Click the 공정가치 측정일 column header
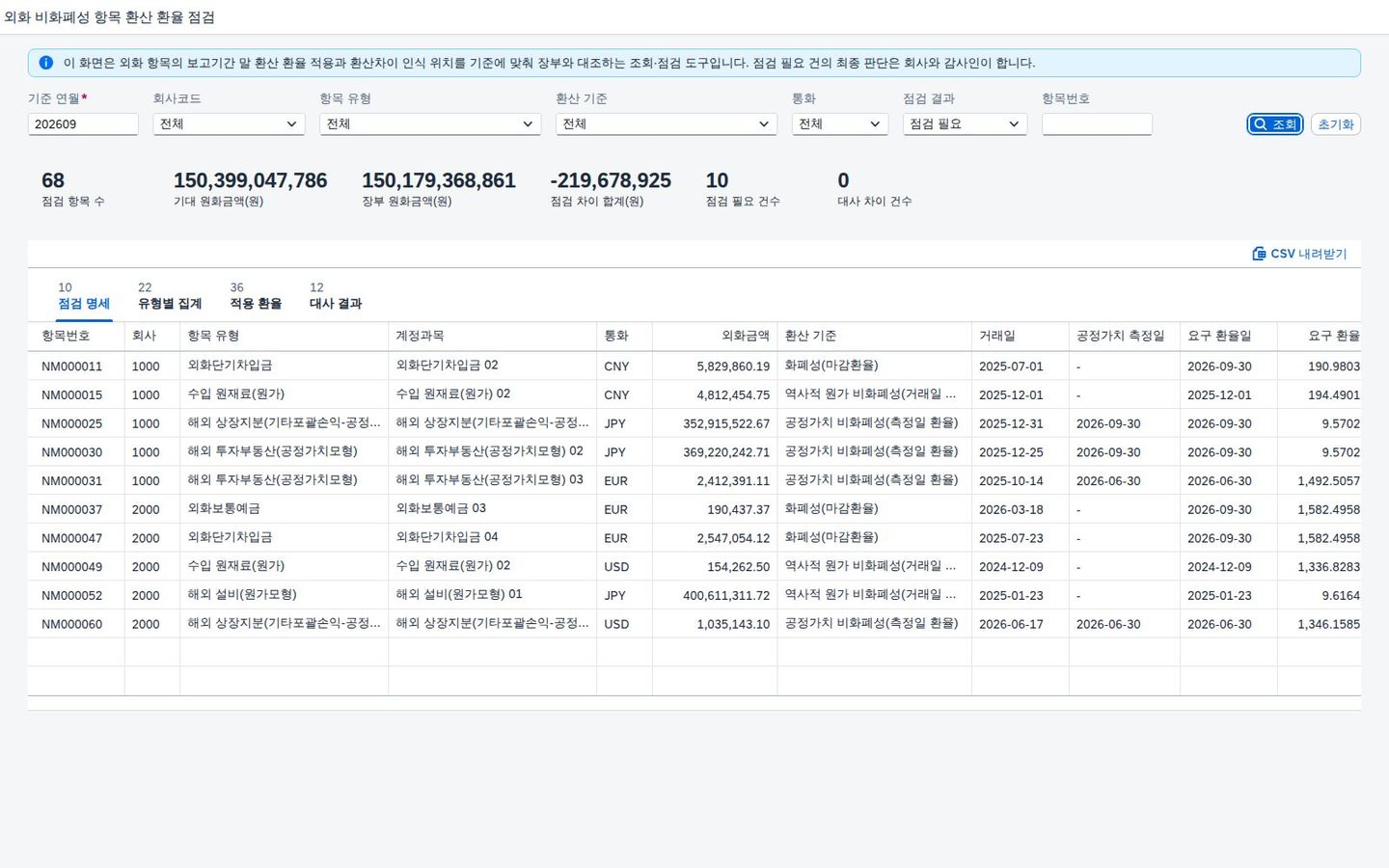The width and height of the screenshot is (1389, 868). pos(1124,336)
